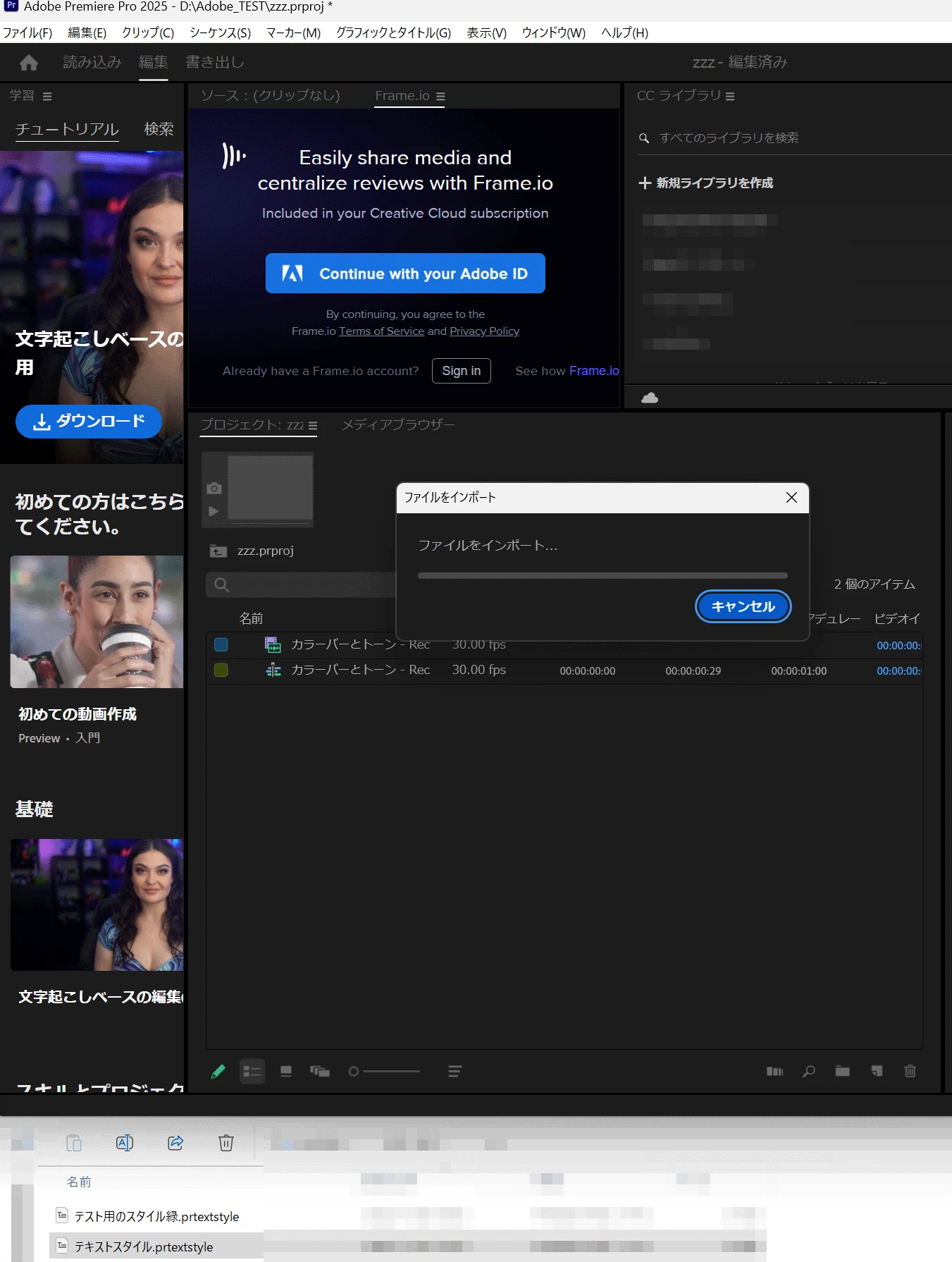952x1262 pixels.
Task: Open the sort icons menu
Action: (x=455, y=1072)
